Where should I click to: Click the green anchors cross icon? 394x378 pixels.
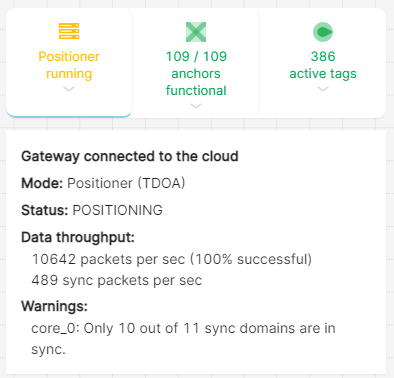coord(196,32)
